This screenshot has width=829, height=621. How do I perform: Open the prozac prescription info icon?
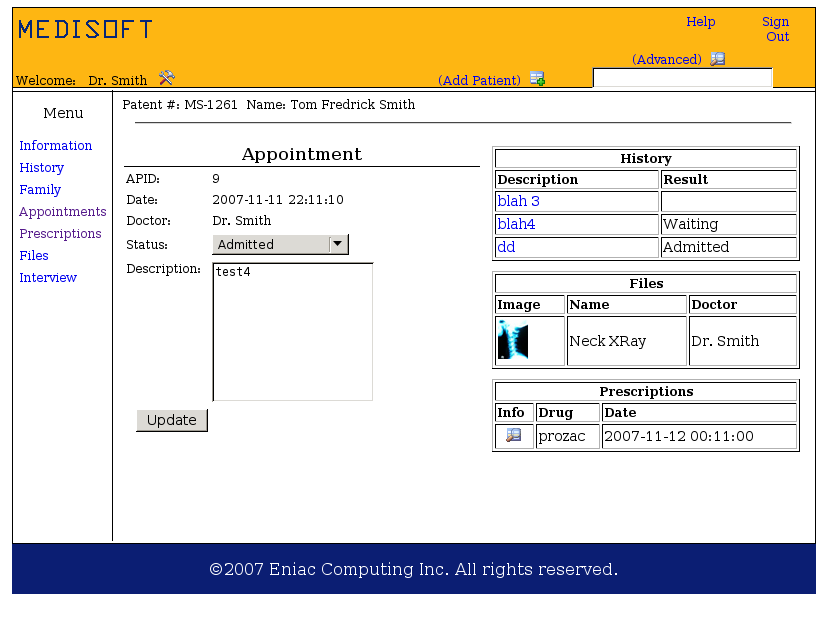pyautogui.click(x=513, y=436)
